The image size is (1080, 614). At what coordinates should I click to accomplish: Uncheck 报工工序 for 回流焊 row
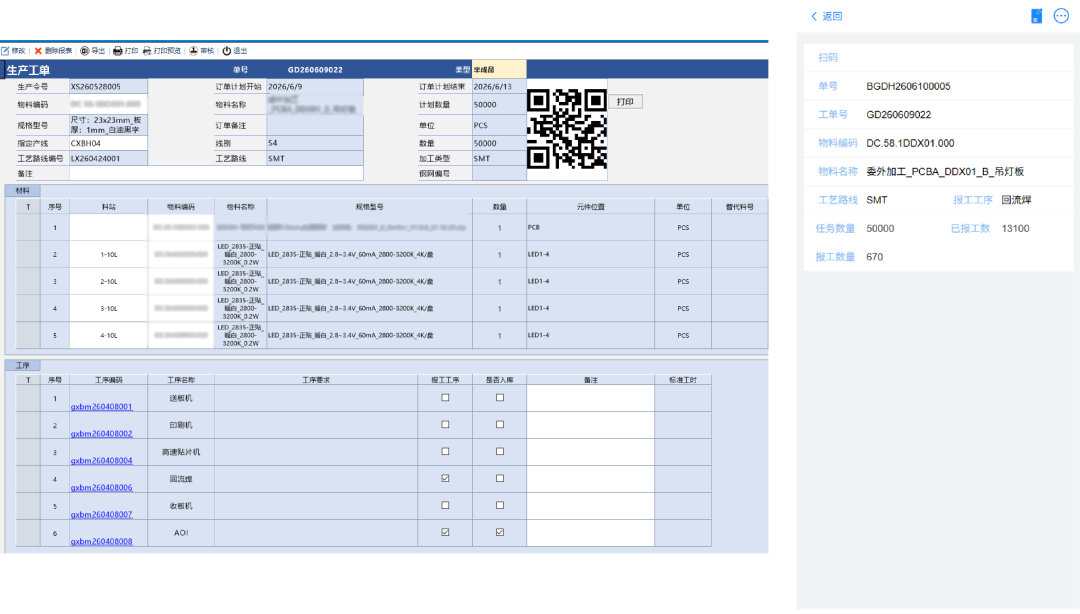445,478
